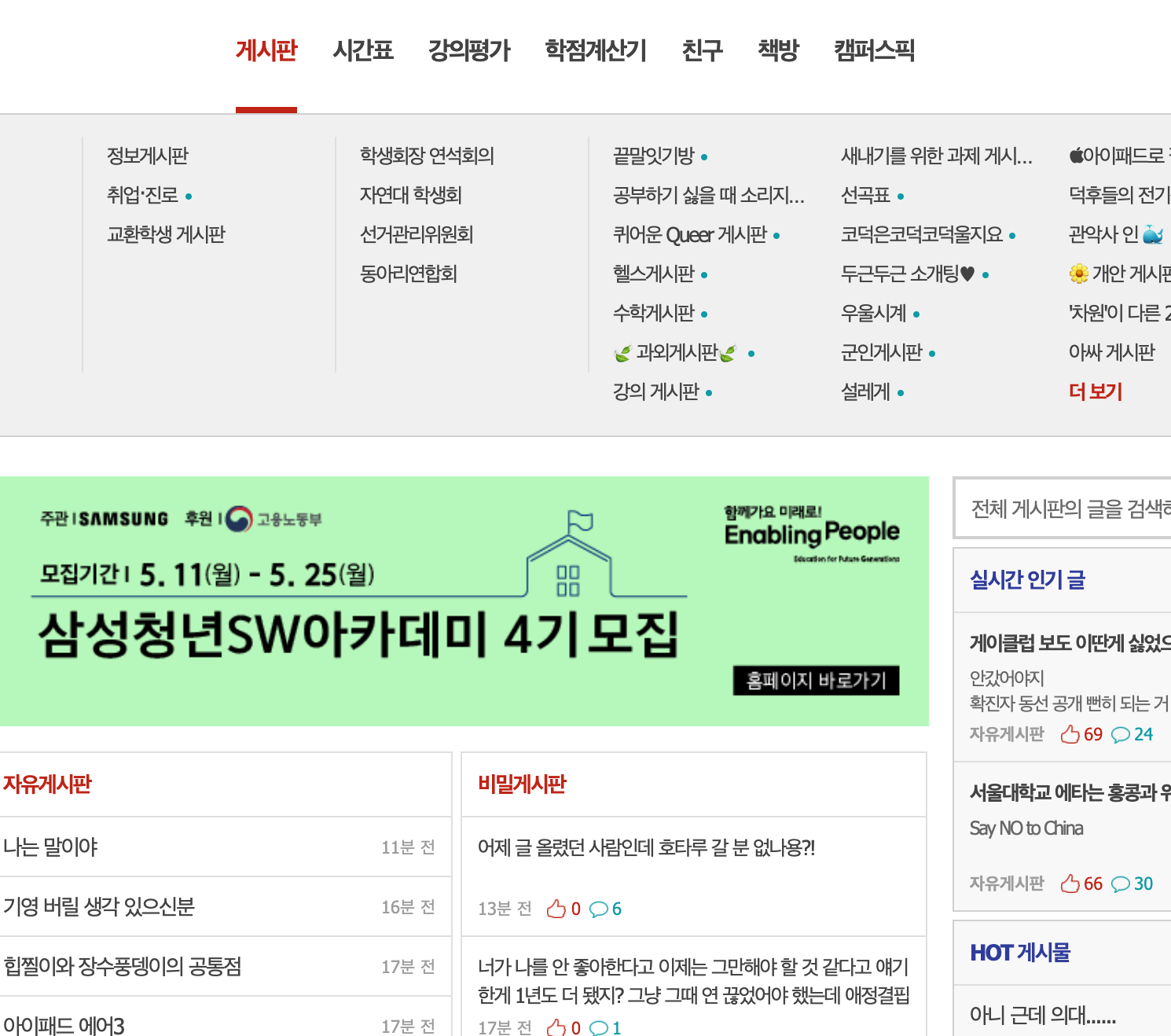The image size is (1171, 1036).
Task: Open the 친구 tab
Action: [x=702, y=51]
